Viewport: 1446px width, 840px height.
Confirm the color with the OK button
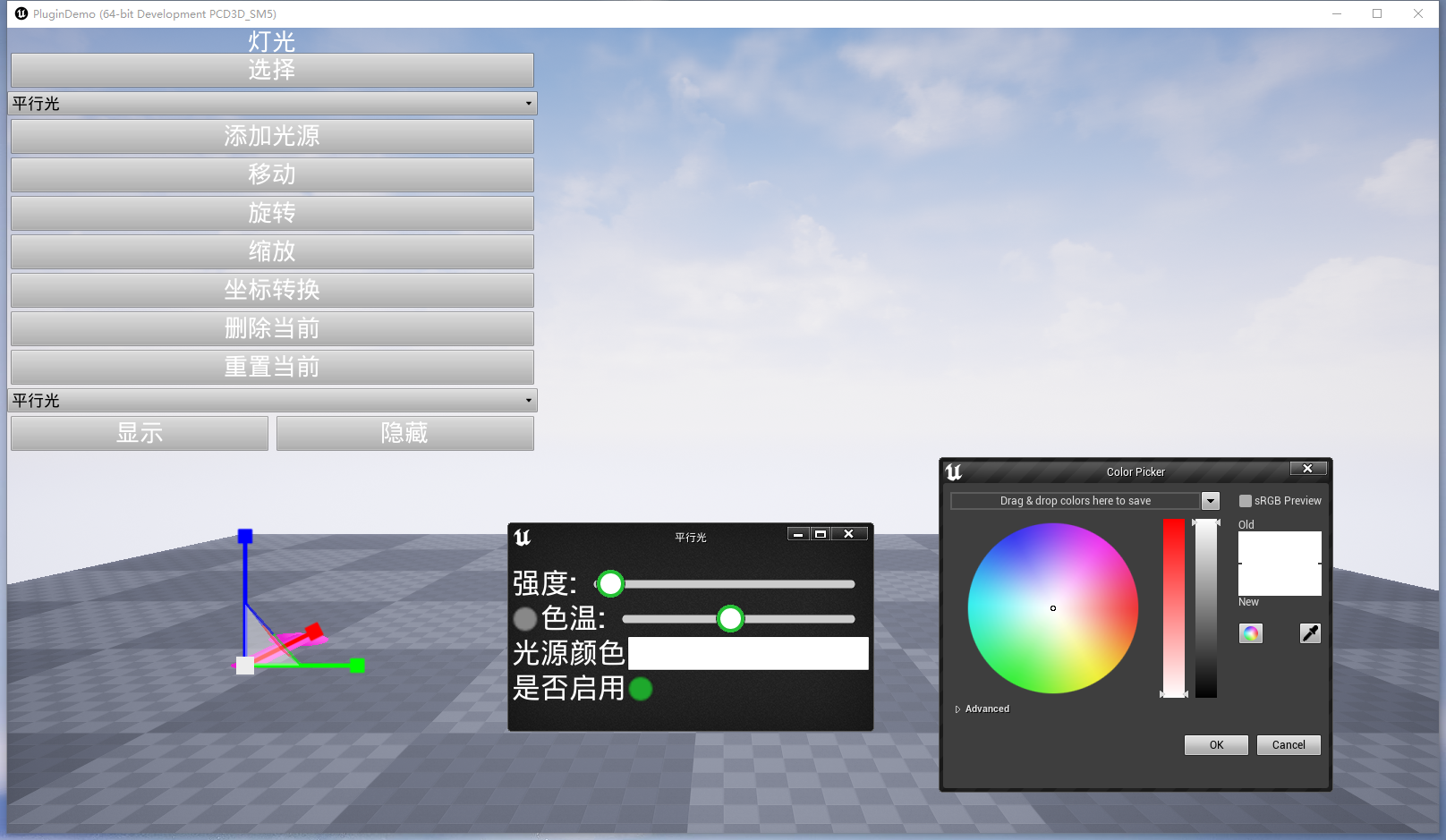tap(1215, 744)
